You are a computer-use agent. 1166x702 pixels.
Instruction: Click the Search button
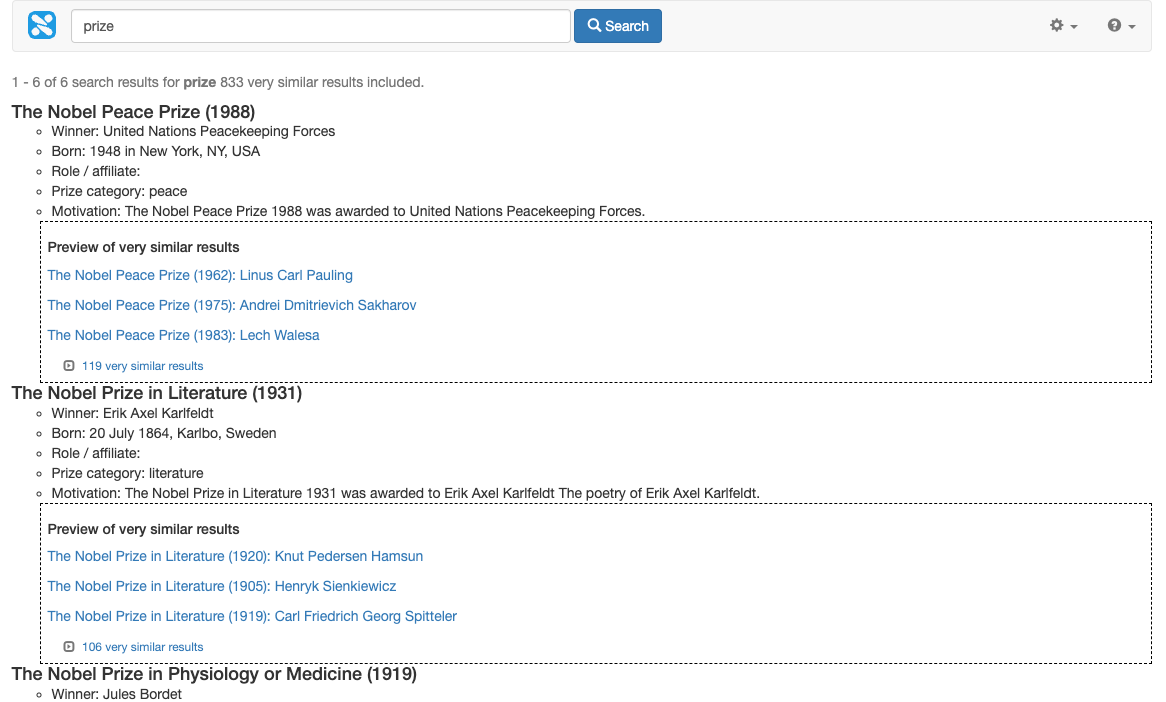click(617, 25)
